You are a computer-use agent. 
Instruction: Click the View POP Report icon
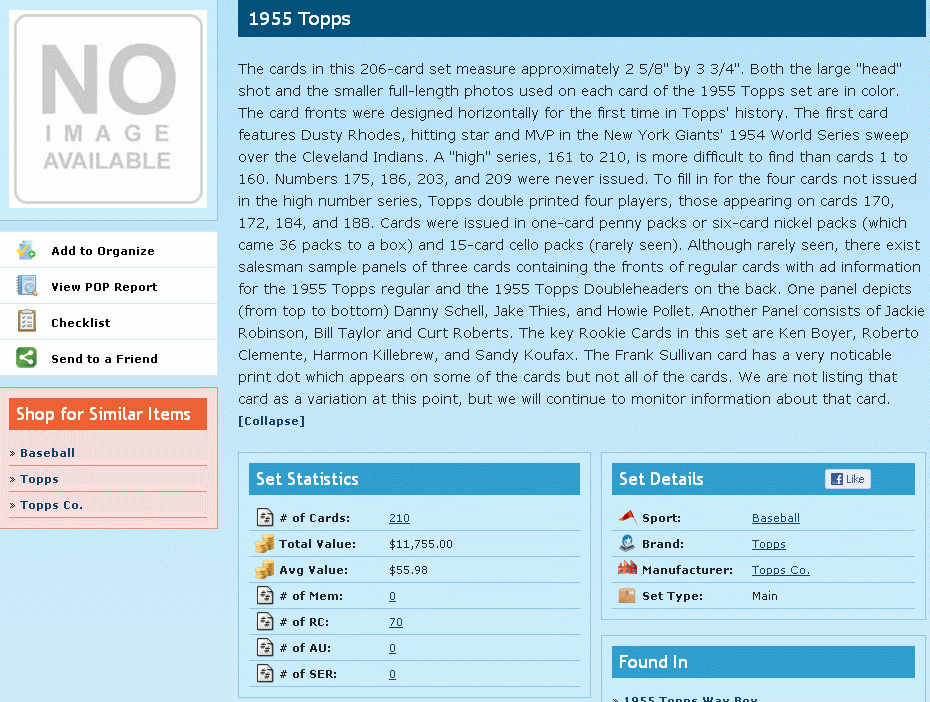click(x=26, y=286)
